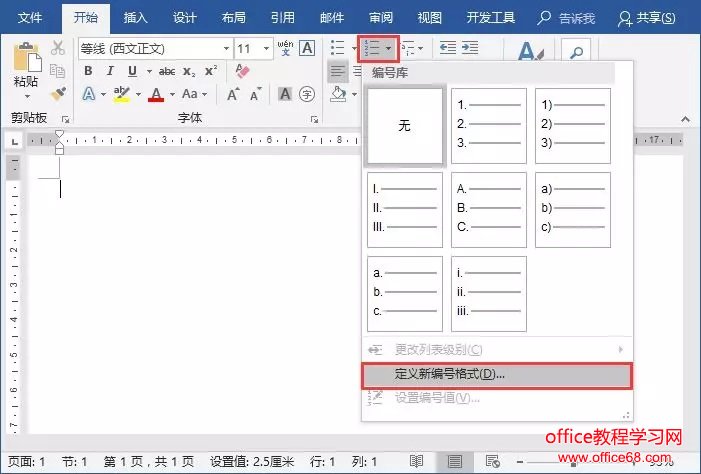701x474 pixels.
Task: Apply red font color
Action: [156, 94]
